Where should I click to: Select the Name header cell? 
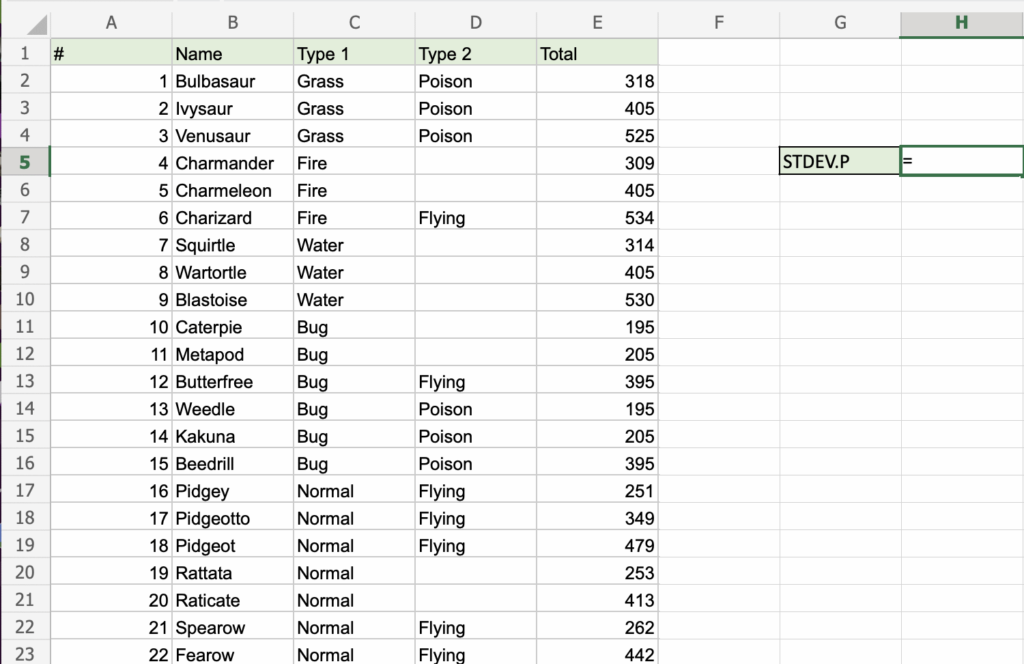pos(232,54)
